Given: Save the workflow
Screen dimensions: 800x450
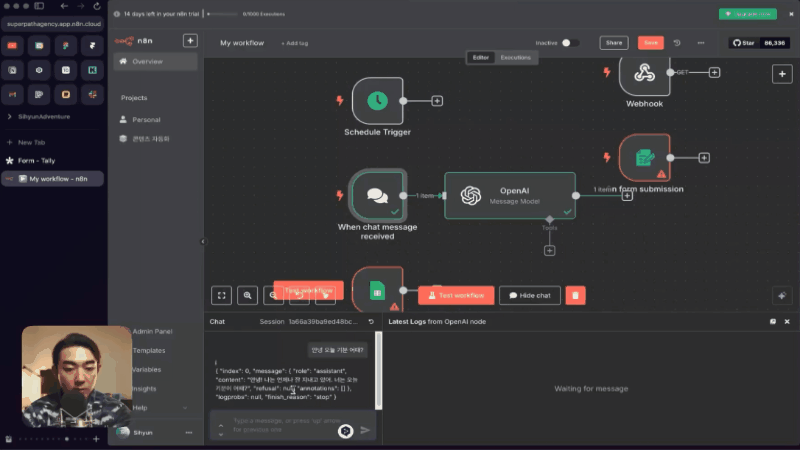Looking at the screenshot, I should (651, 43).
